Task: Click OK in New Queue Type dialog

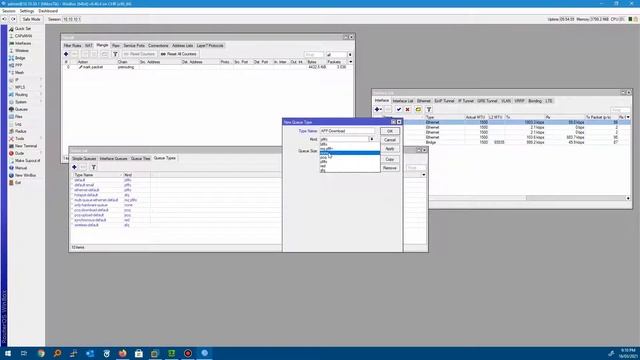Action: click(x=390, y=131)
